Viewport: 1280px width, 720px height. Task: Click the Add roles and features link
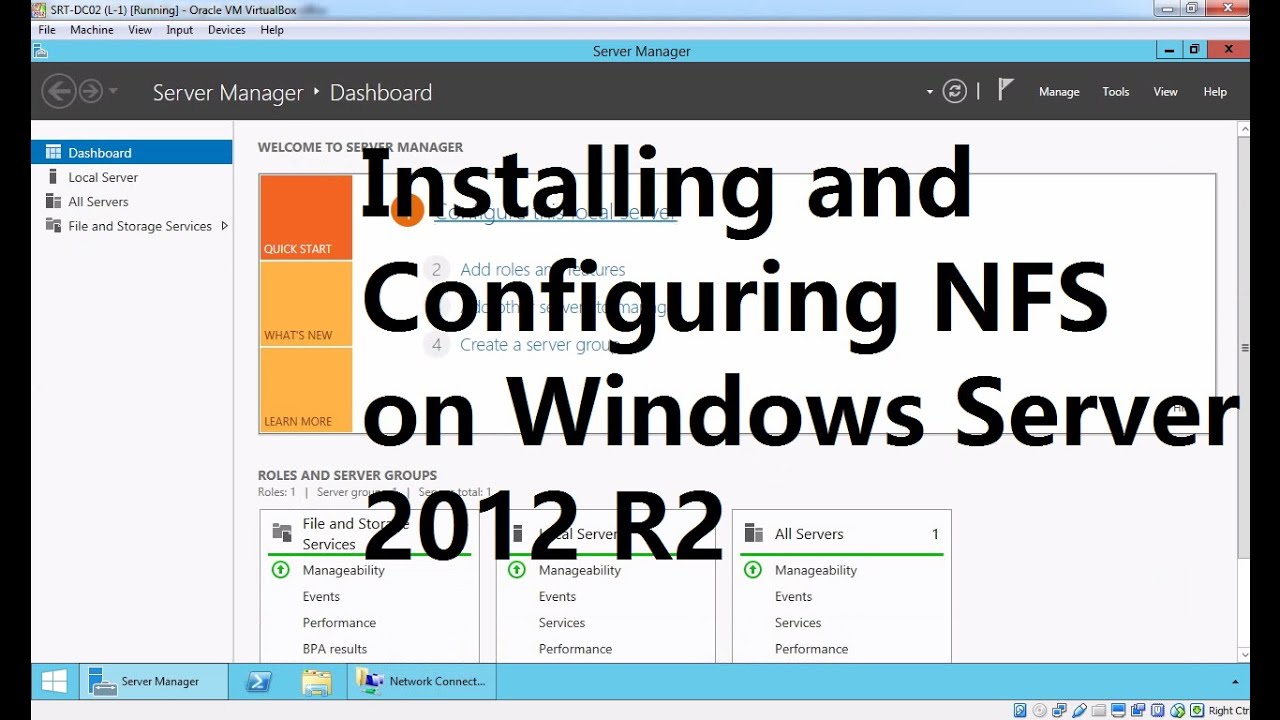pos(542,269)
